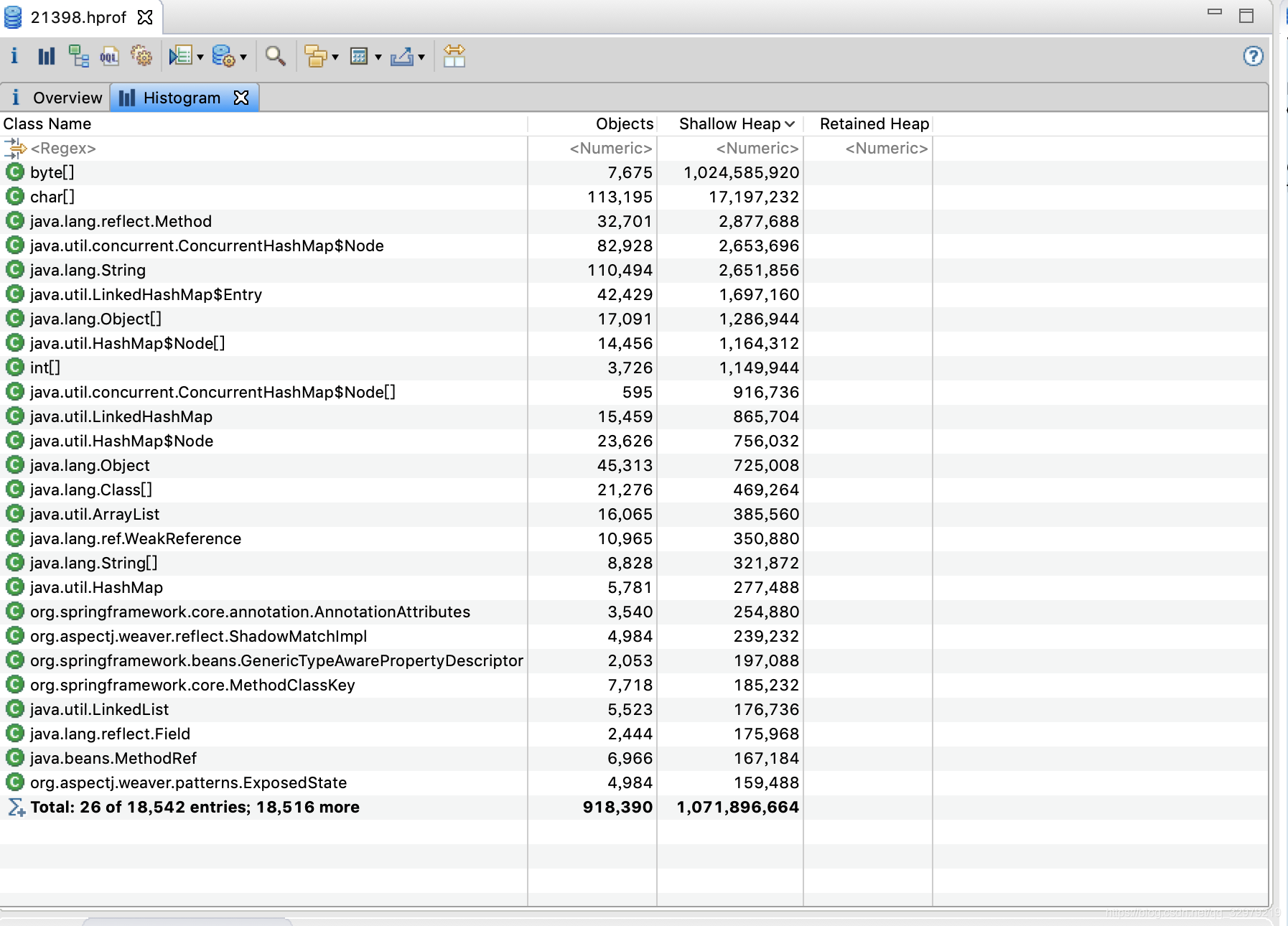Click the class icon beside java.lang.ref.WeakReference

click(14, 538)
